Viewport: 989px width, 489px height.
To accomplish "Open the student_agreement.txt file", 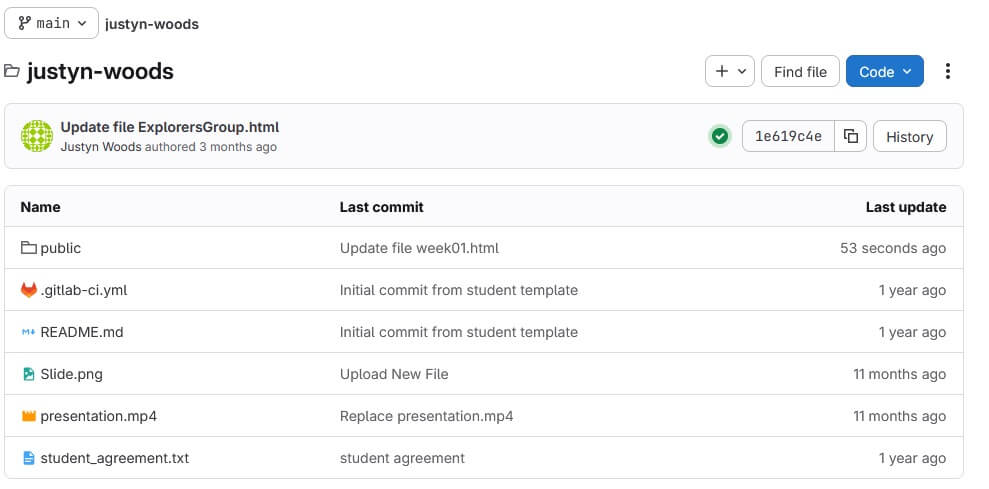I will tap(115, 458).
